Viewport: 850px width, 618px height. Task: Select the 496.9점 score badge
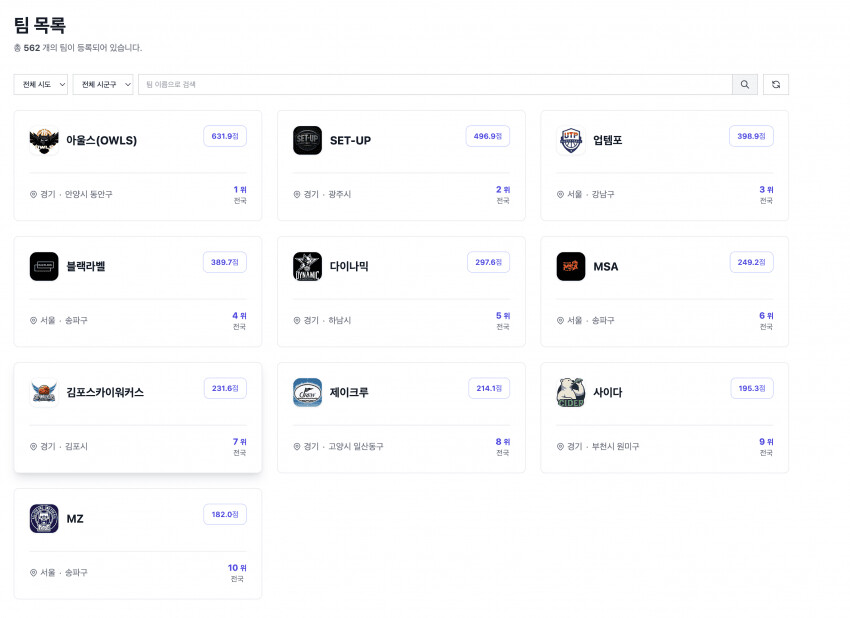(488, 136)
